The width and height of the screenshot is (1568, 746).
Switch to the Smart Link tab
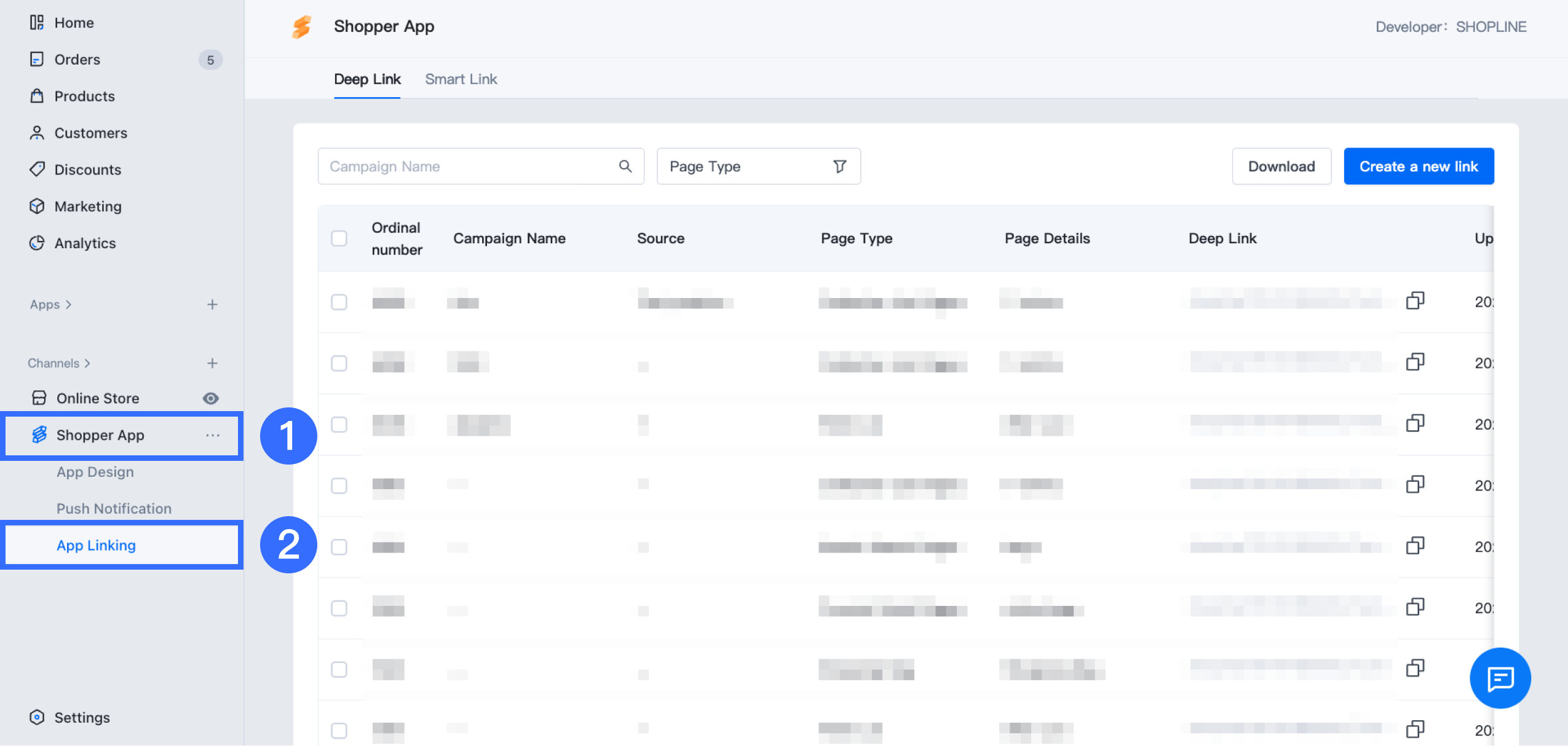click(x=461, y=79)
